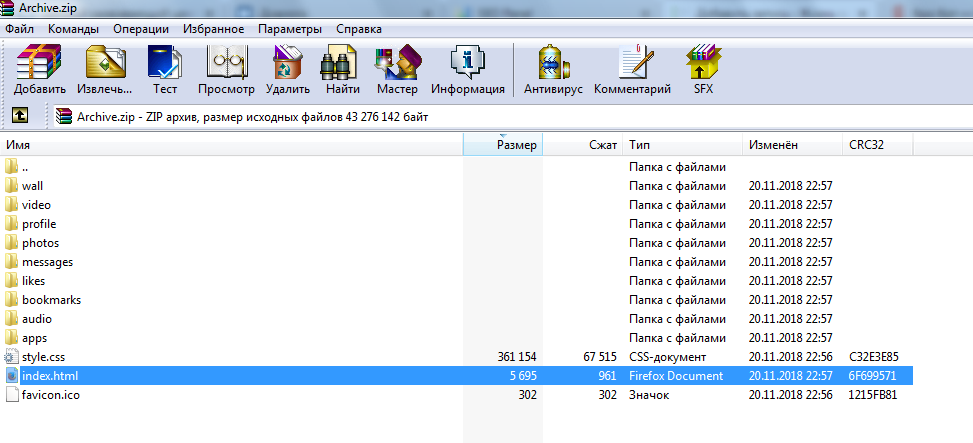Click the video folder icon
Viewport: 973px width, 443px height.
point(11,205)
